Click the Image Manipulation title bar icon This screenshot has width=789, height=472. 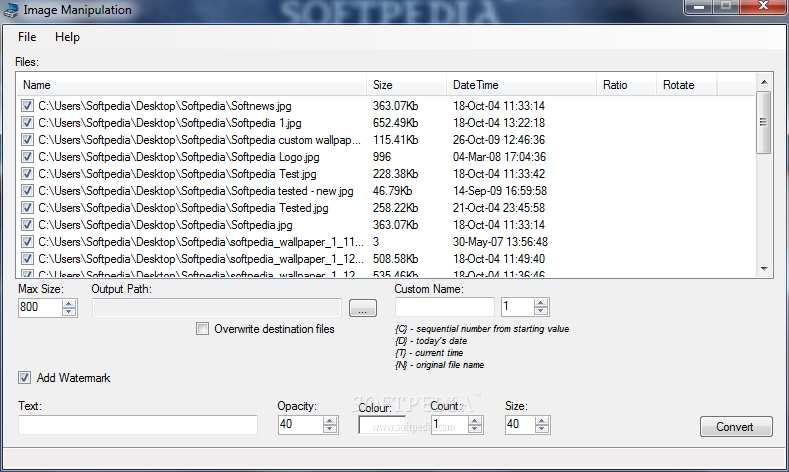click(x=11, y=10)
